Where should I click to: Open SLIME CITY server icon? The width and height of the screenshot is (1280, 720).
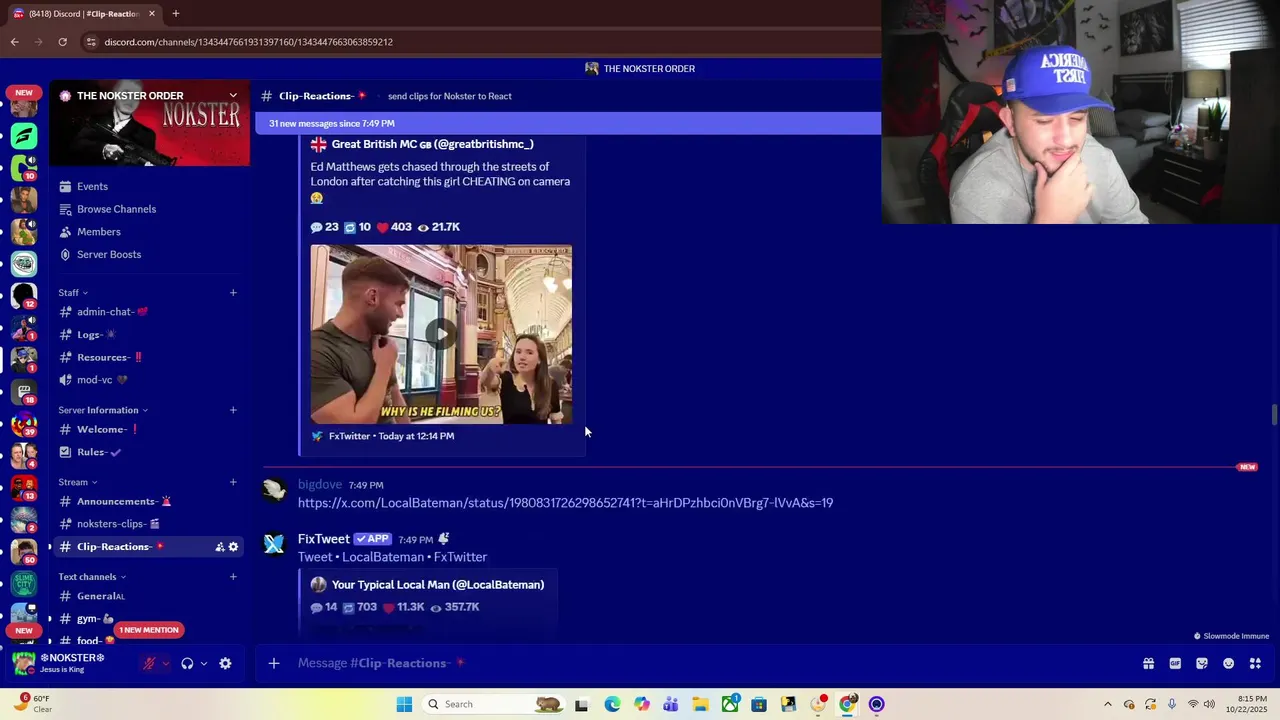point(24,584)
